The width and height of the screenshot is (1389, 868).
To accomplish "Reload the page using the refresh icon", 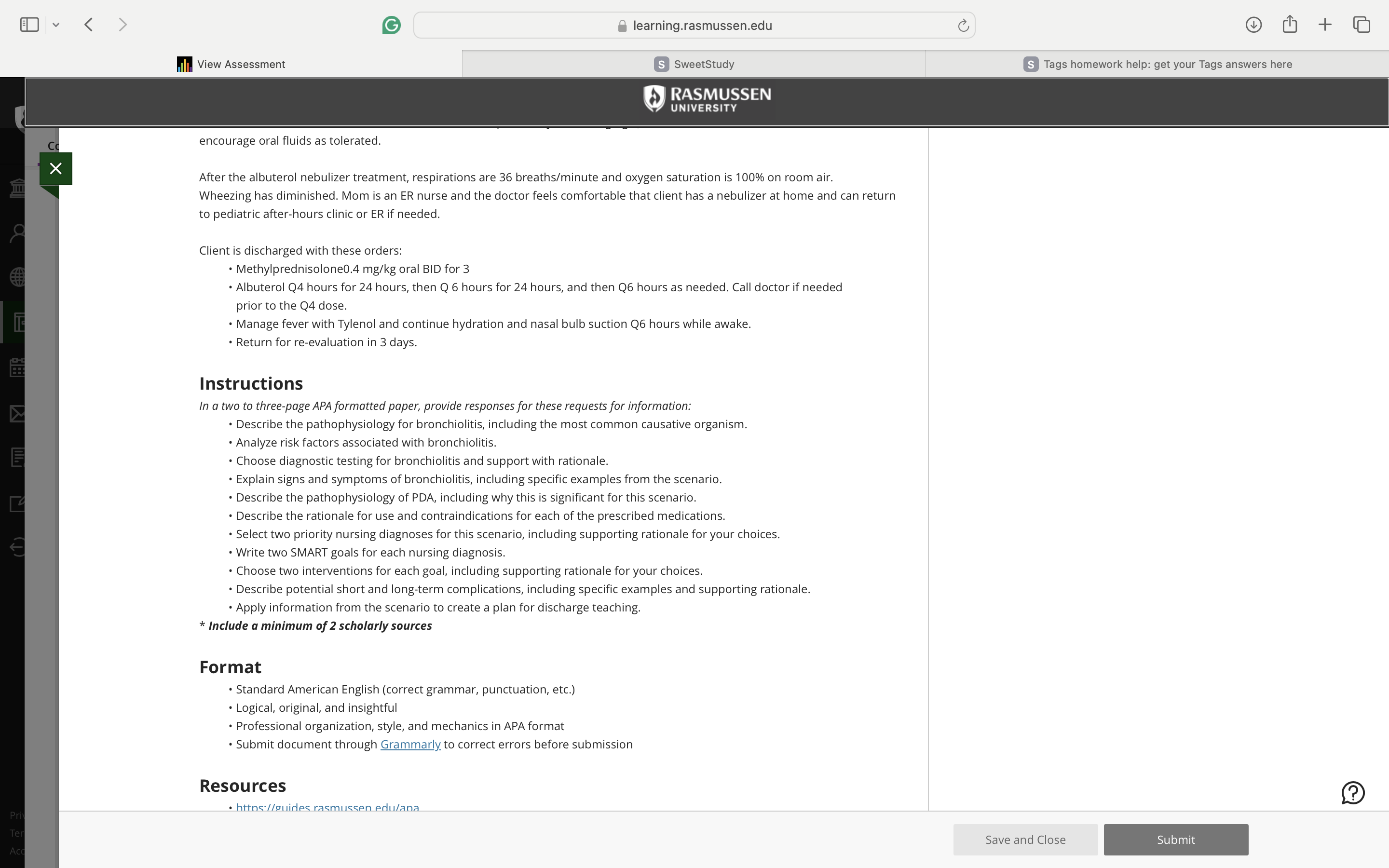I will 963,25.
